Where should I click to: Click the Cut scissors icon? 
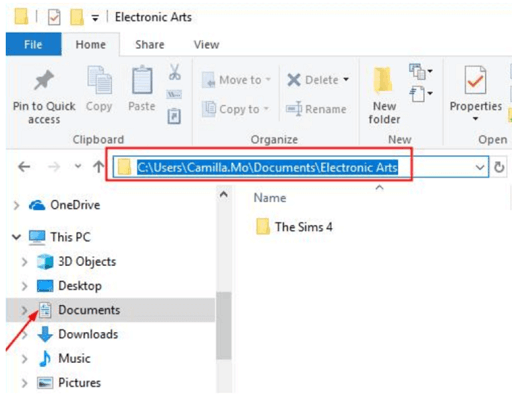pyautogui.click(x=174, y=72)
